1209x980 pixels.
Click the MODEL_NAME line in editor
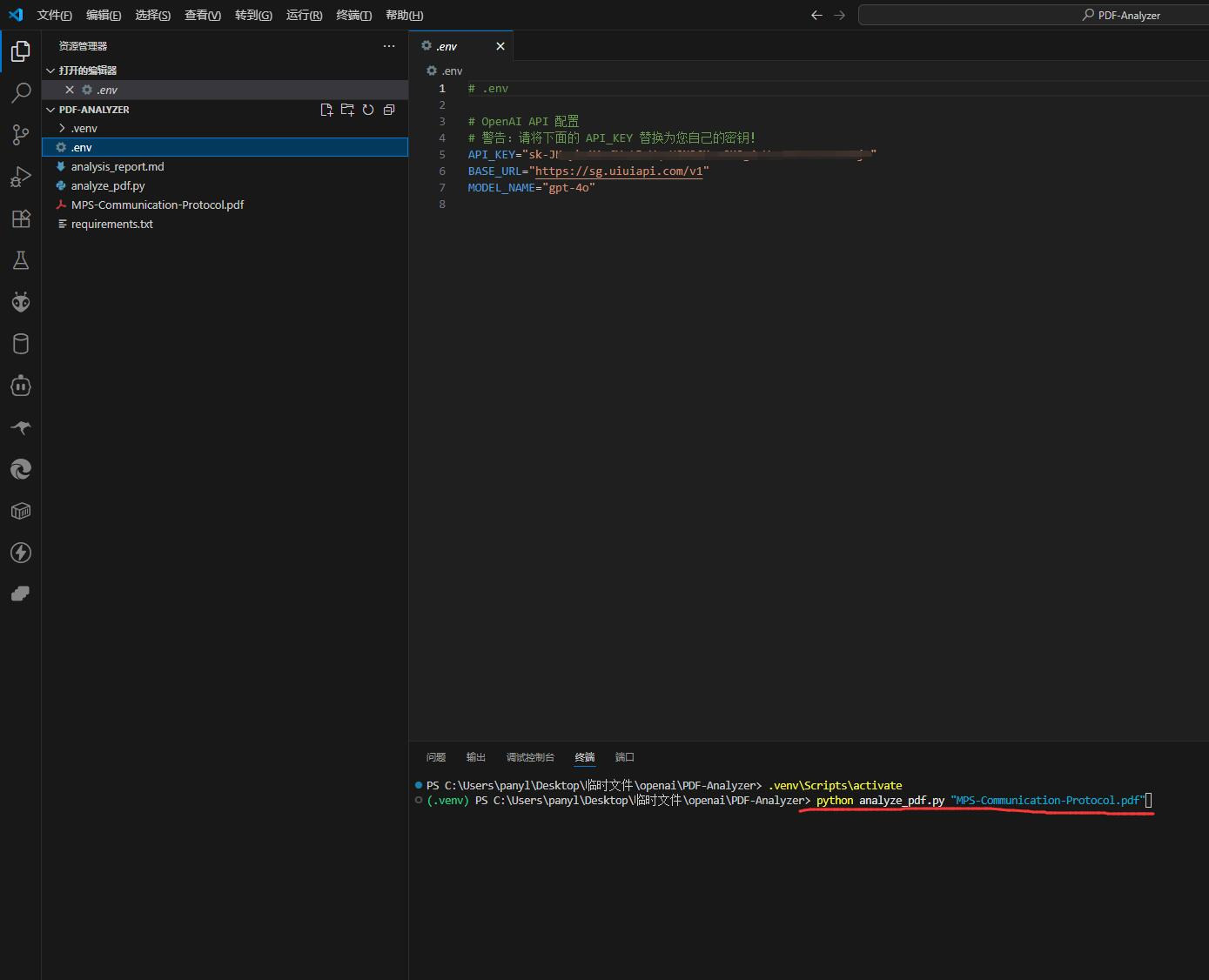tap(532, 188)
